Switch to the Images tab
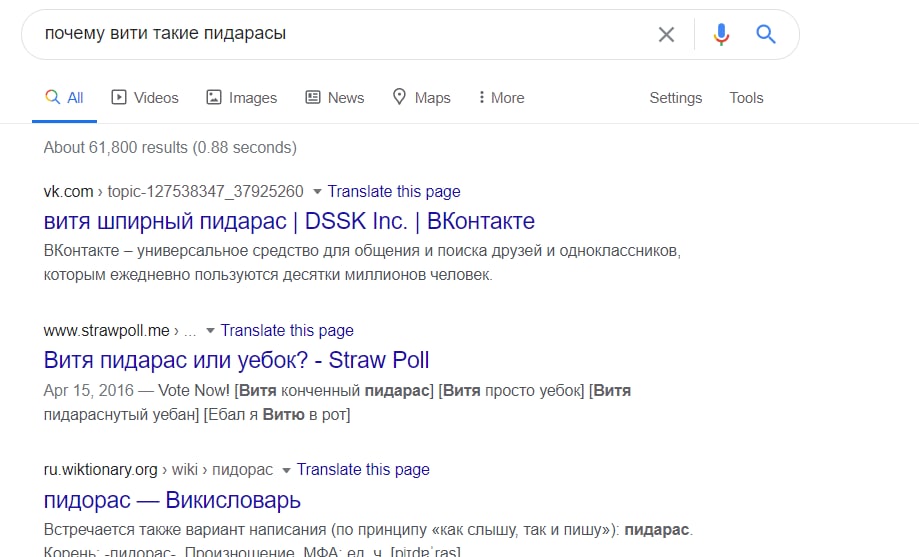 pos(241,98)
